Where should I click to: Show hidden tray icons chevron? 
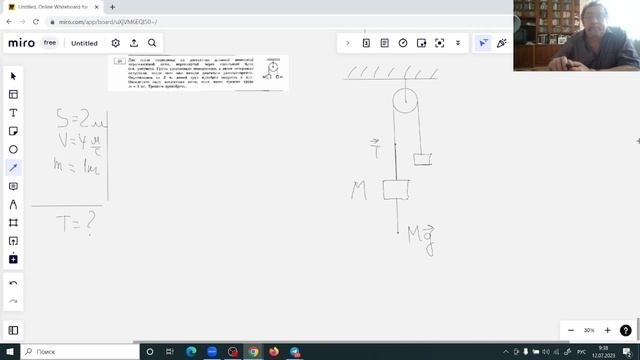coord(506,351)
